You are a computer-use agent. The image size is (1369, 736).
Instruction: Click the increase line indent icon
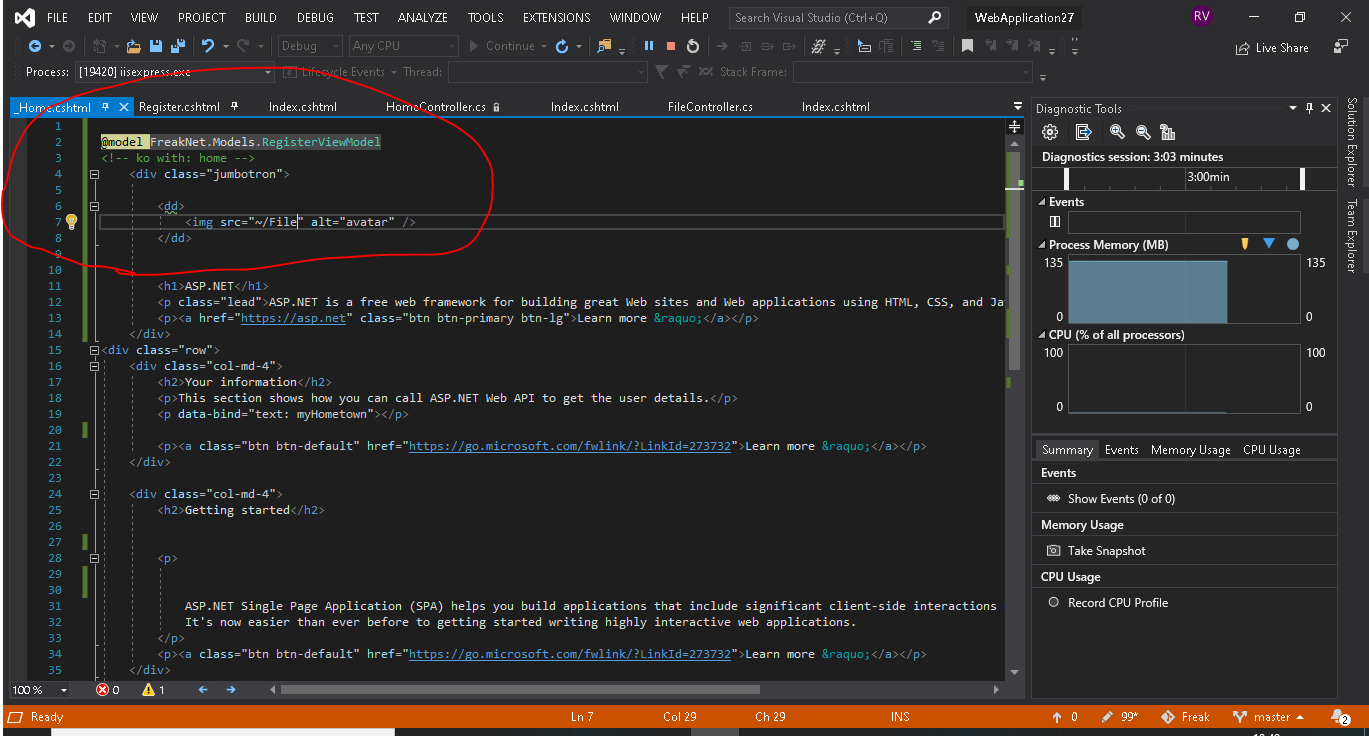point(916,46)
